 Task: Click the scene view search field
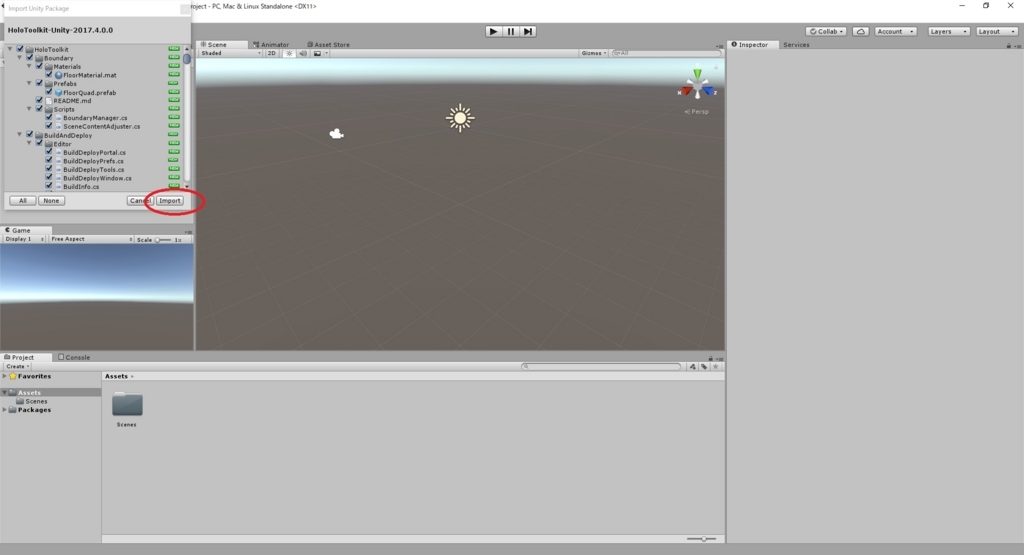pyautogui.click(x=666, y=53)
